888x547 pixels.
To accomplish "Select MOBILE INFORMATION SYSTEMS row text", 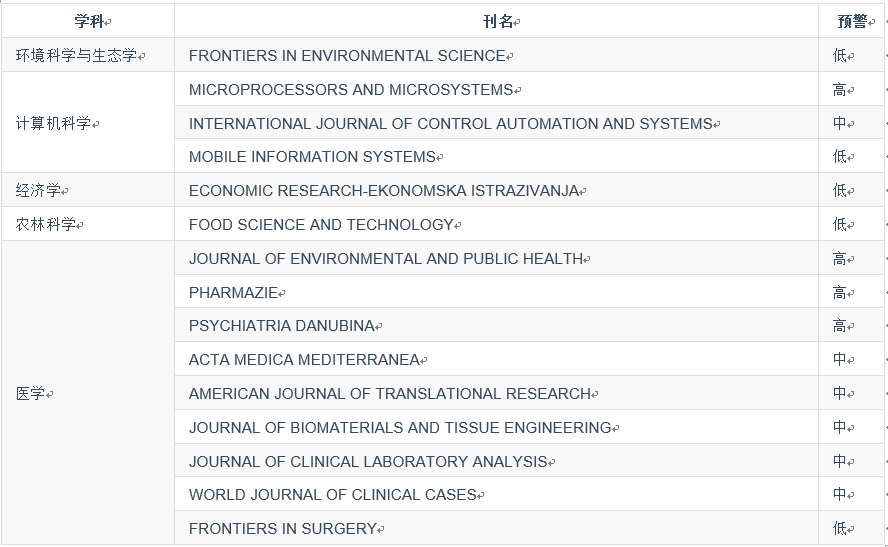I will tap(312, 157).
